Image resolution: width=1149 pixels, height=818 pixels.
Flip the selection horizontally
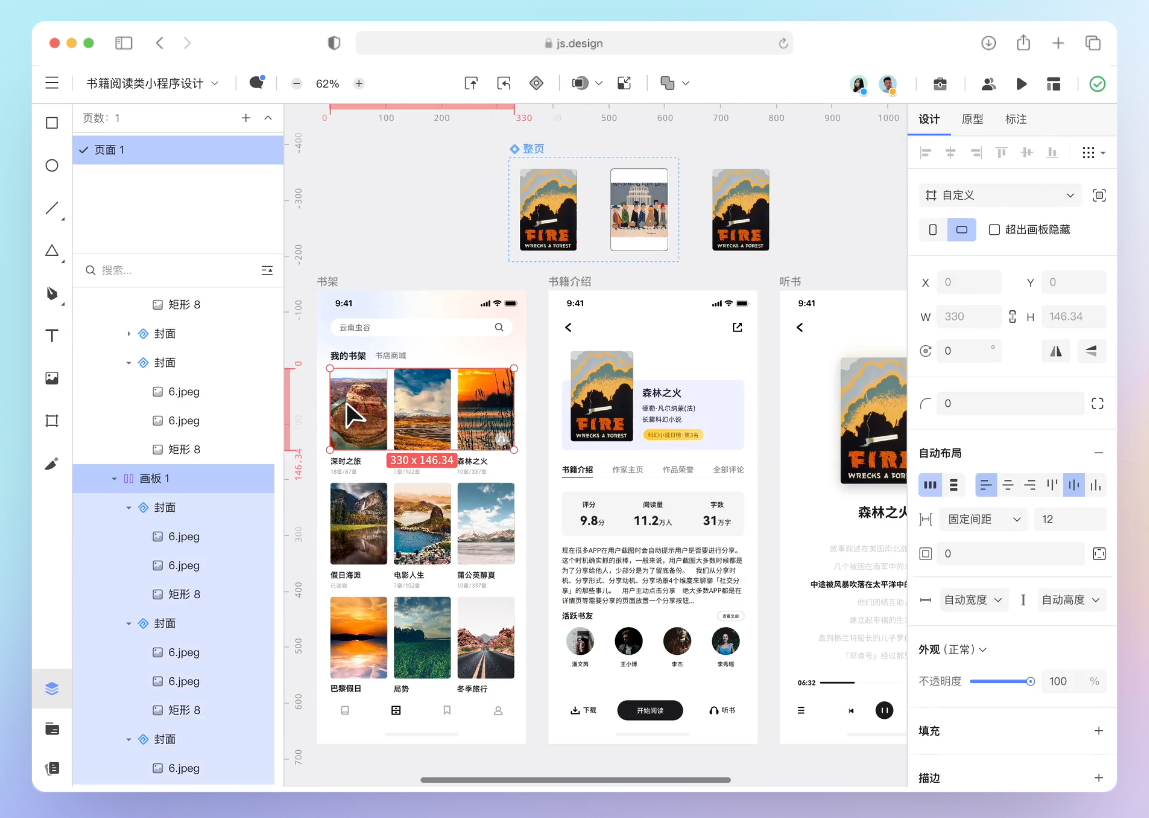1056,351
